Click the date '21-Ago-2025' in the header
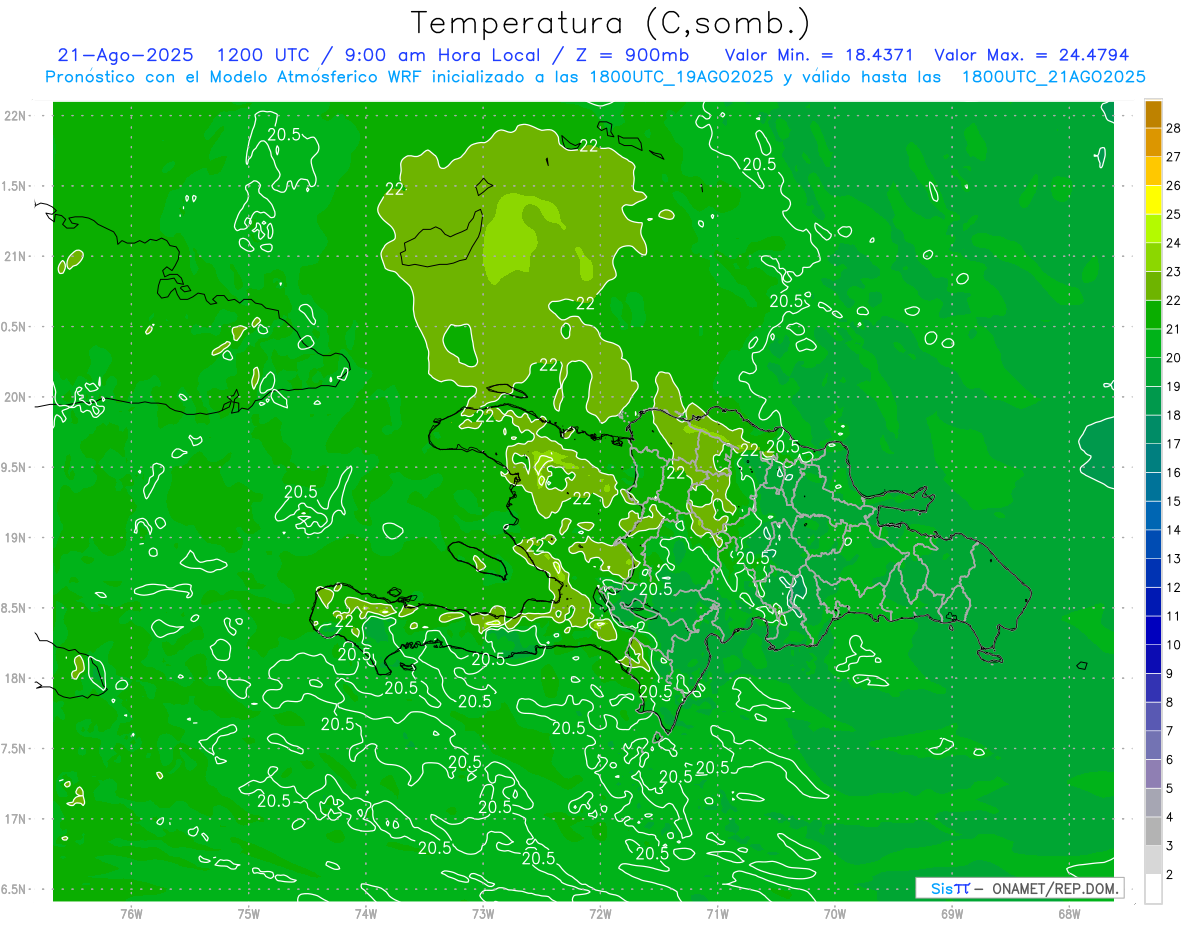Viewport: 1200px width, 927px height. pos(126,55)
